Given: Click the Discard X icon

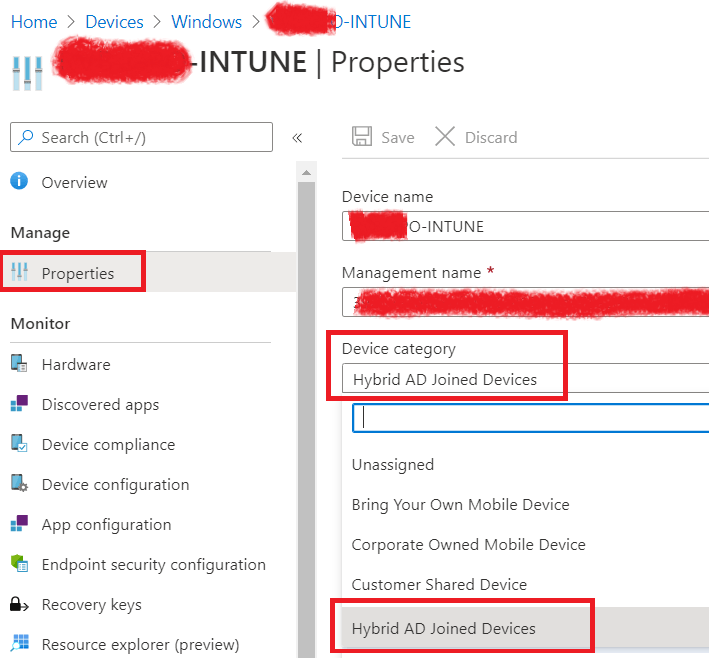Looking at the screenshot, I should (445, 136).
